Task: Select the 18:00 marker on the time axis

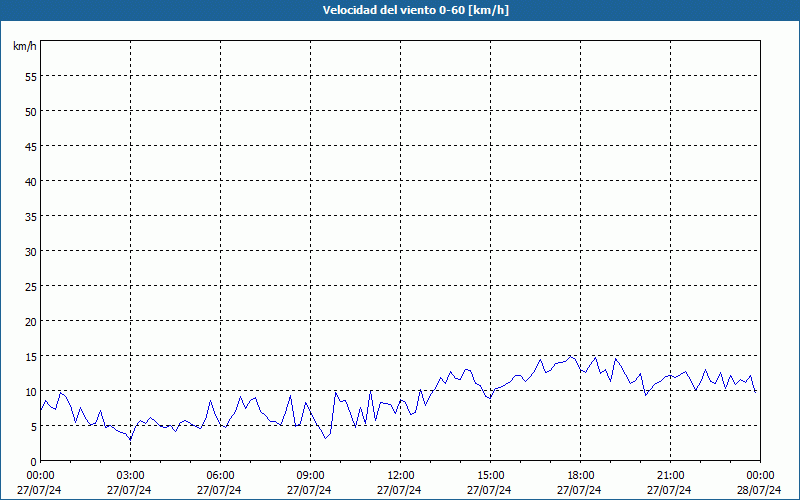Action: pos(580,475)
